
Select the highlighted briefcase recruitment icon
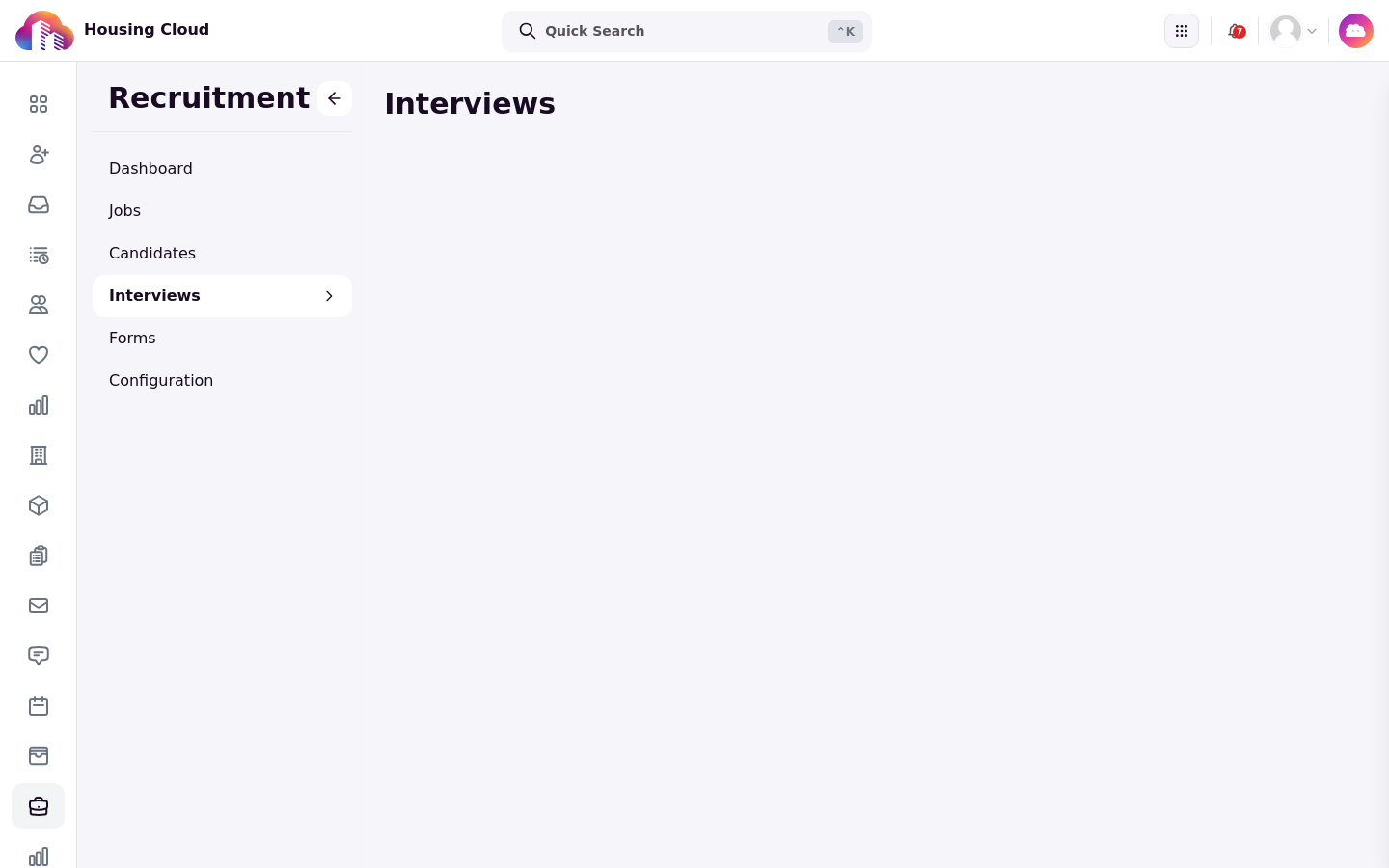[x=39, y=806]
